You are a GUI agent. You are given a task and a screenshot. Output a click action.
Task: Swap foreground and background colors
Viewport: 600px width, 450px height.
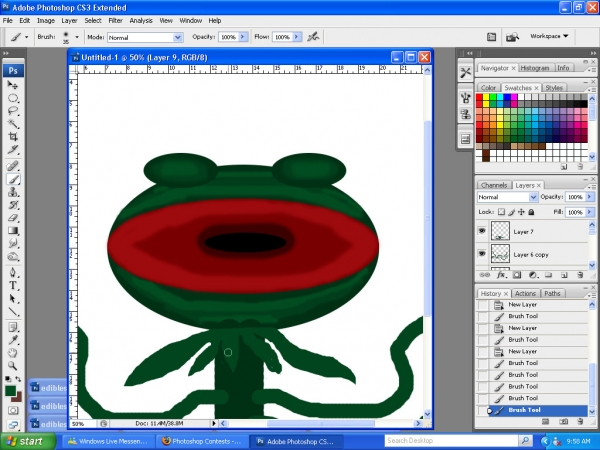tap(18, 379)
